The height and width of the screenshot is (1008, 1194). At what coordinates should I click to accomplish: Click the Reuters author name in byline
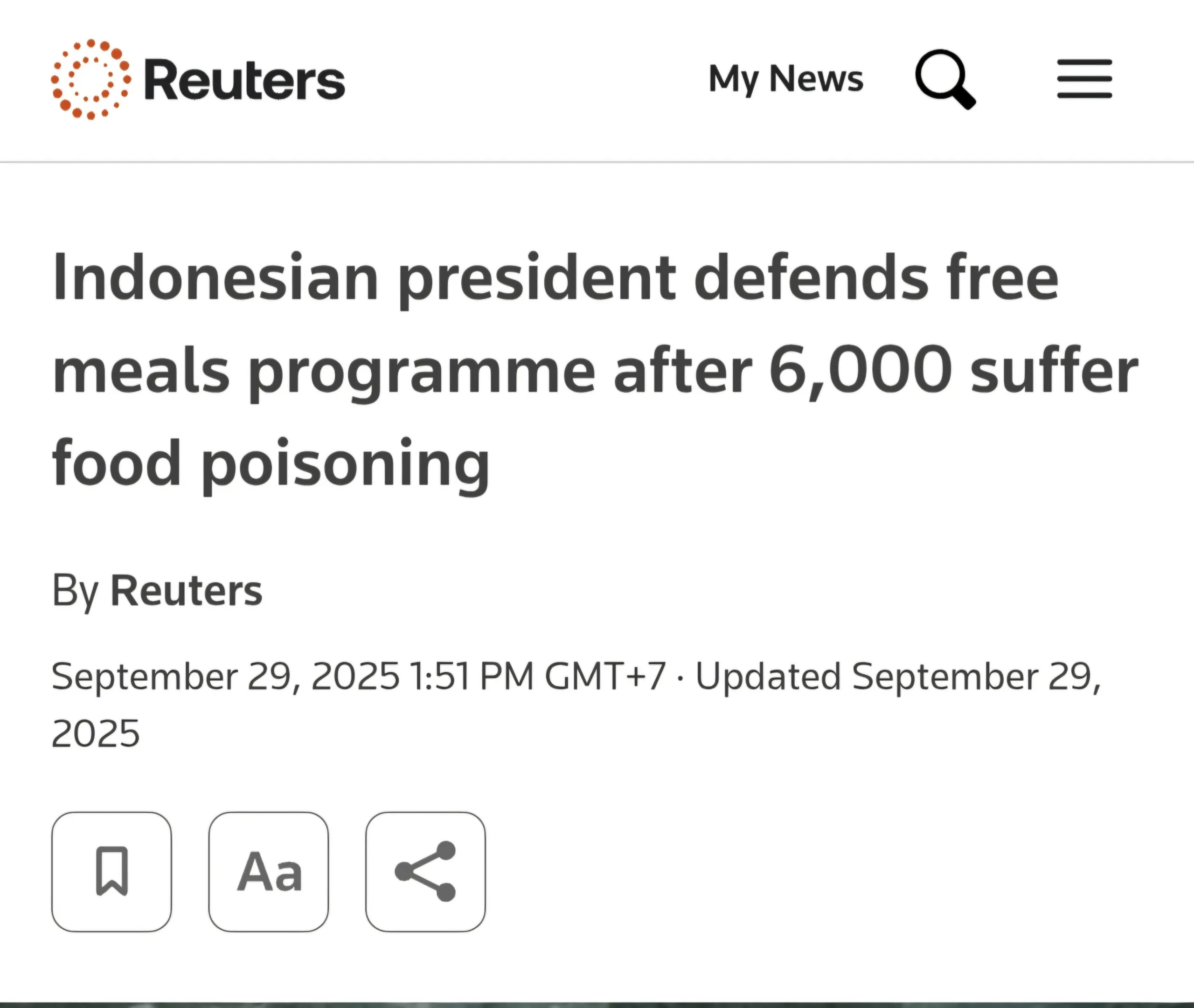pyautogui.click(x=187, y=590)
